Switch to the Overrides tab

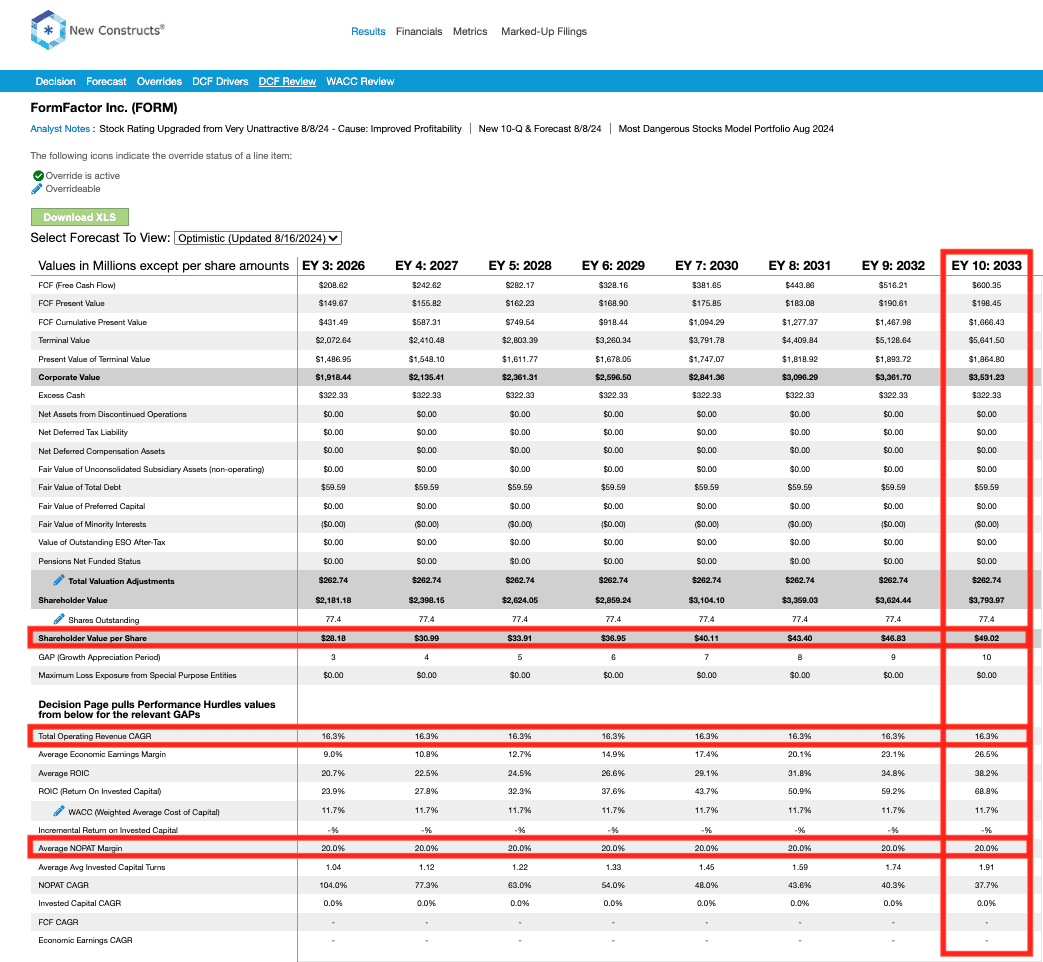(159, 81)
